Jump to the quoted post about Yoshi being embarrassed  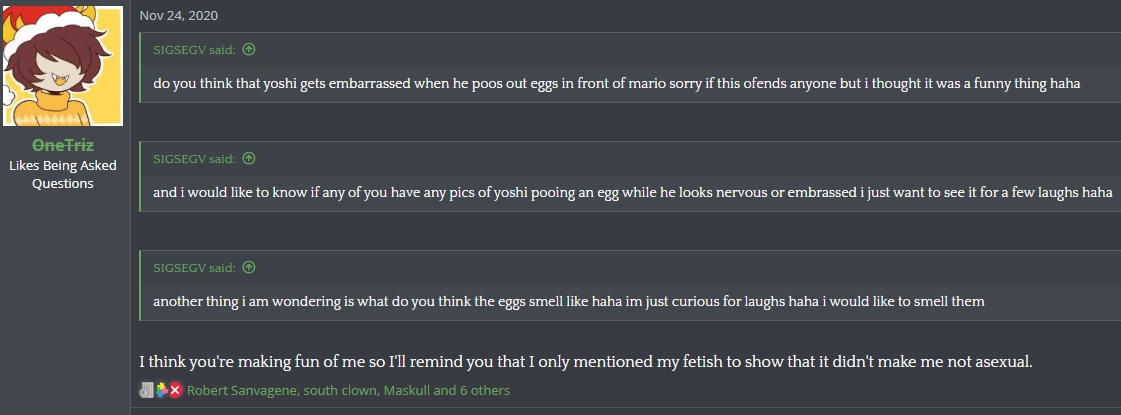click(x=249, y=49)
